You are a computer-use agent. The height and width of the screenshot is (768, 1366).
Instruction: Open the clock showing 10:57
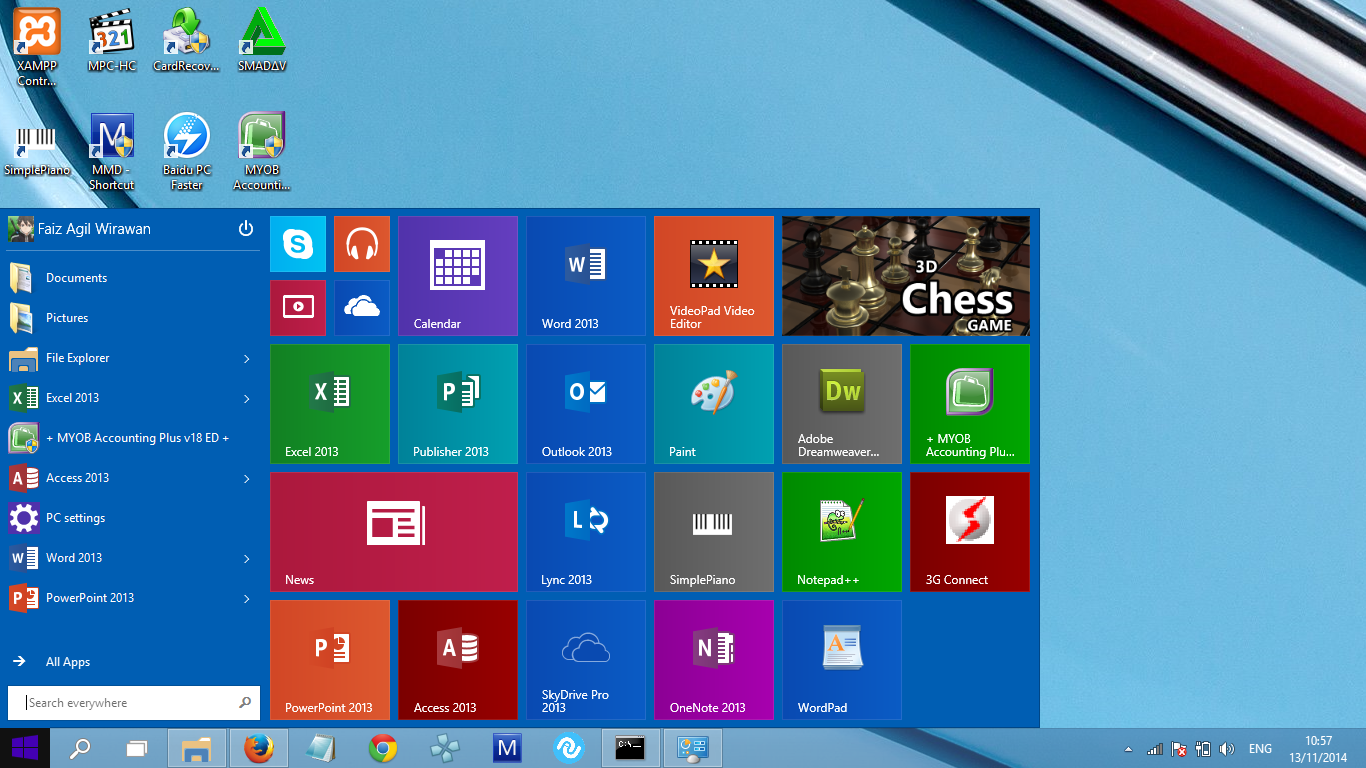(1319, 749)
